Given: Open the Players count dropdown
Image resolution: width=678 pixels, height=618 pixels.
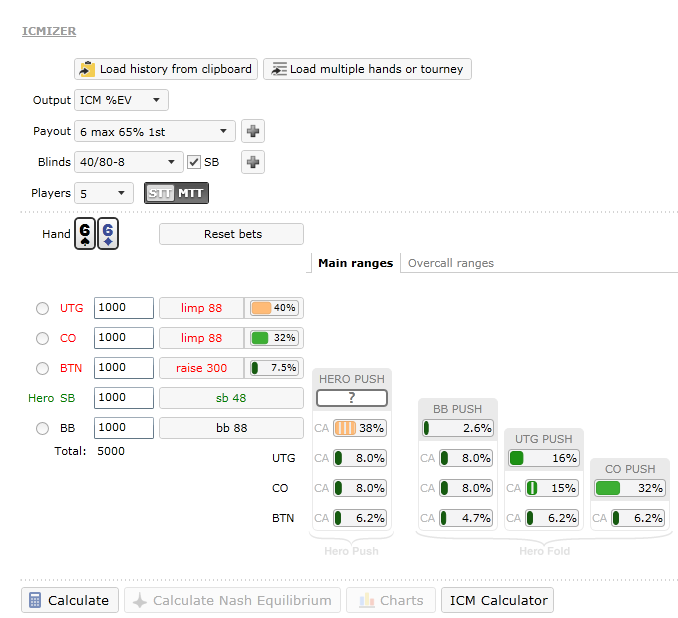Looking at the screenshot, I should click(104, 193).
